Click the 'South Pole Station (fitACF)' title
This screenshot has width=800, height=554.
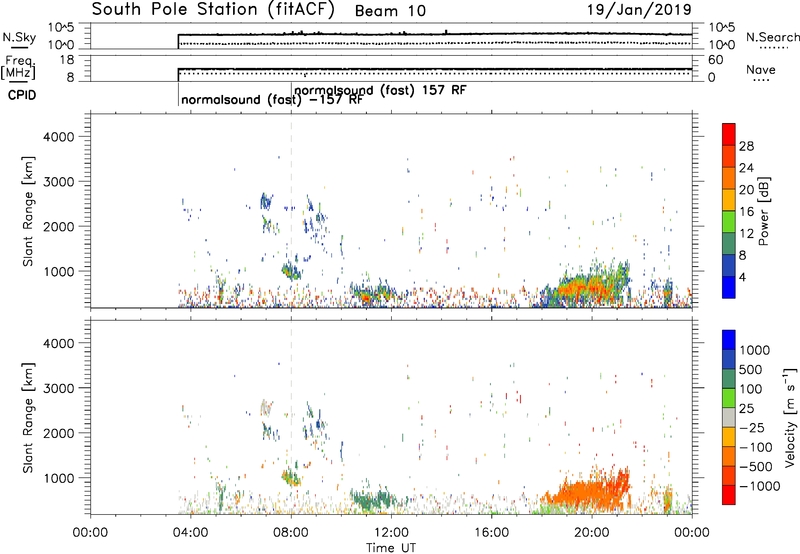click(x=212, y=10)
